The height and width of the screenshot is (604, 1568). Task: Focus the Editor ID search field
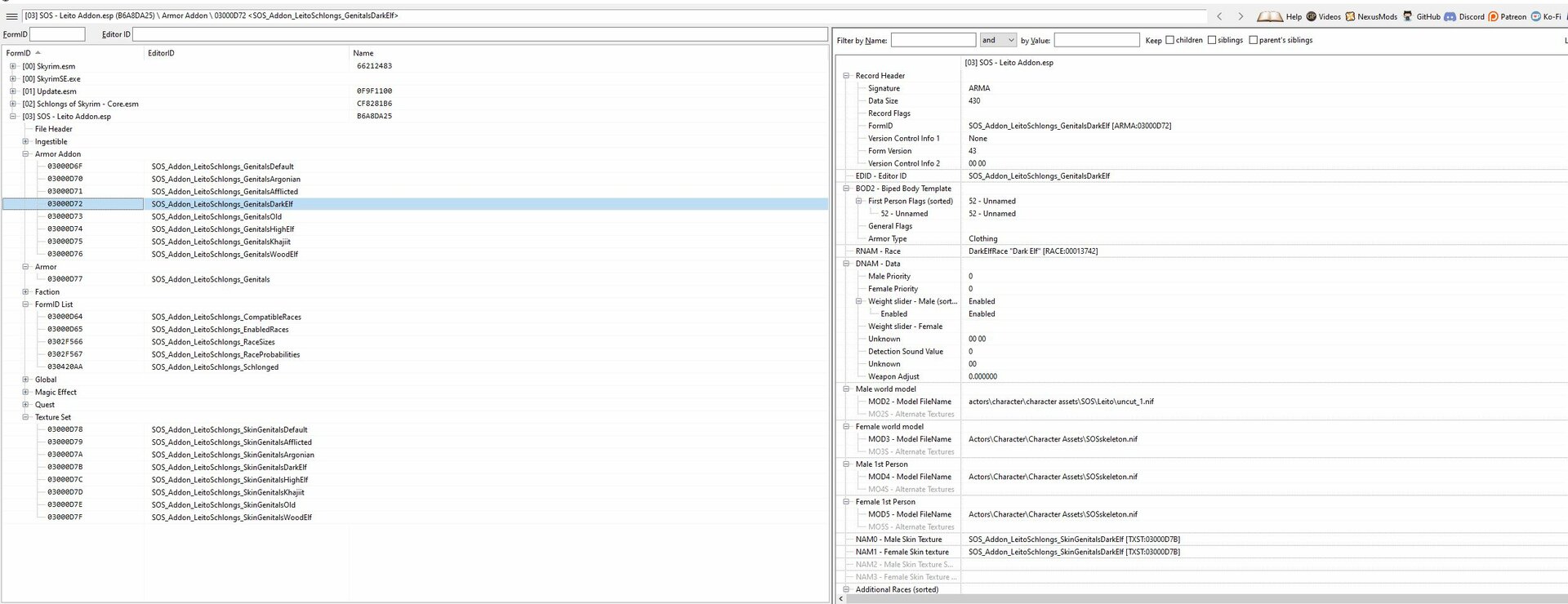480,34
